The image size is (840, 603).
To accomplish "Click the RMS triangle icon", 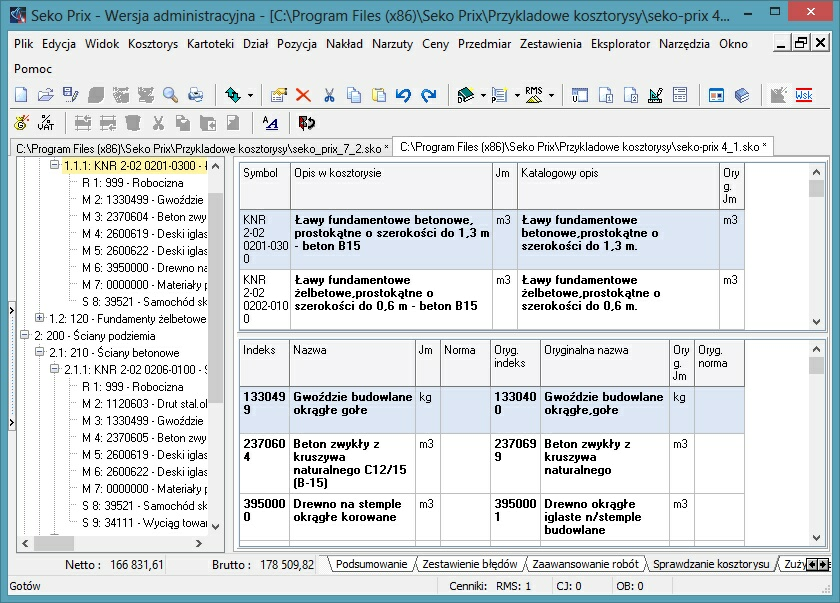I will coord(534,95).
